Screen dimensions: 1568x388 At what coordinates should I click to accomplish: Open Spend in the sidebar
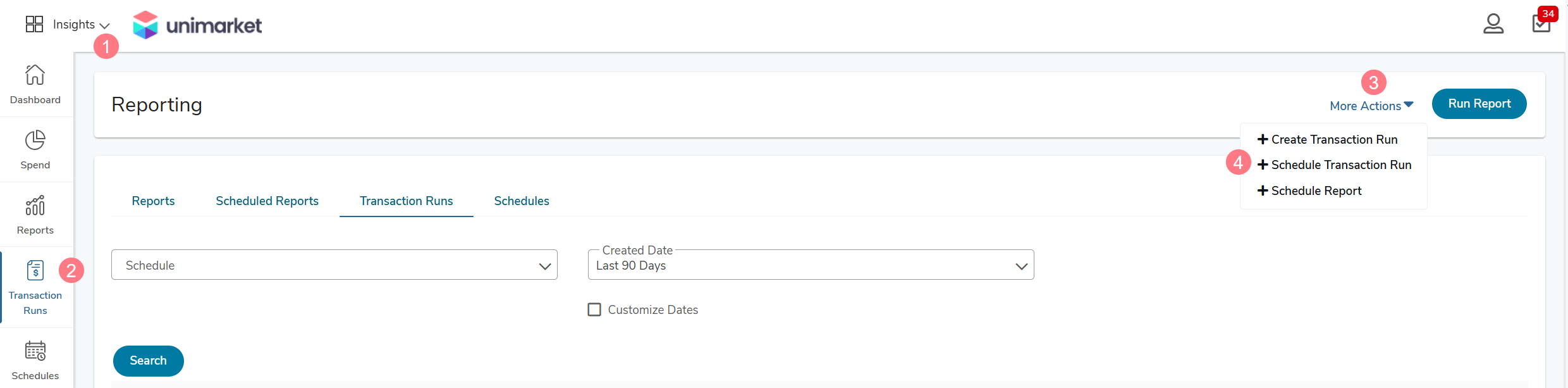pos(35,150)
